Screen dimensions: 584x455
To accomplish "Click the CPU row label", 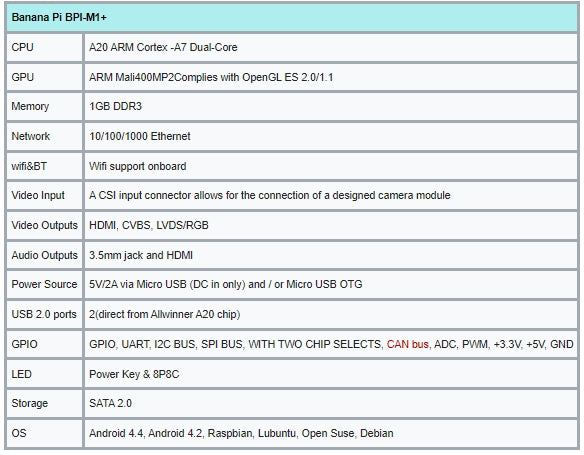I will coord(22,47).
